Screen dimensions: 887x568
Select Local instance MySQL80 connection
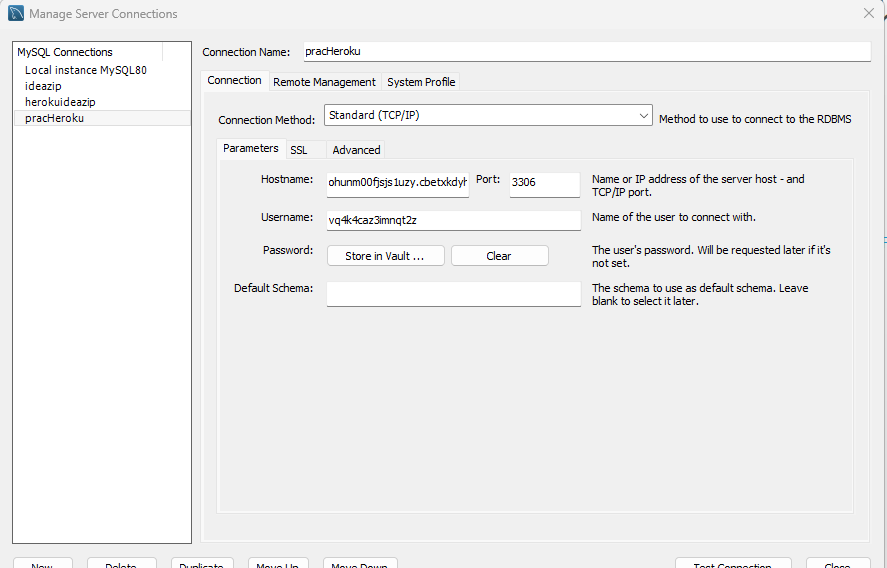pyautogui.click(x=85, y=70)
